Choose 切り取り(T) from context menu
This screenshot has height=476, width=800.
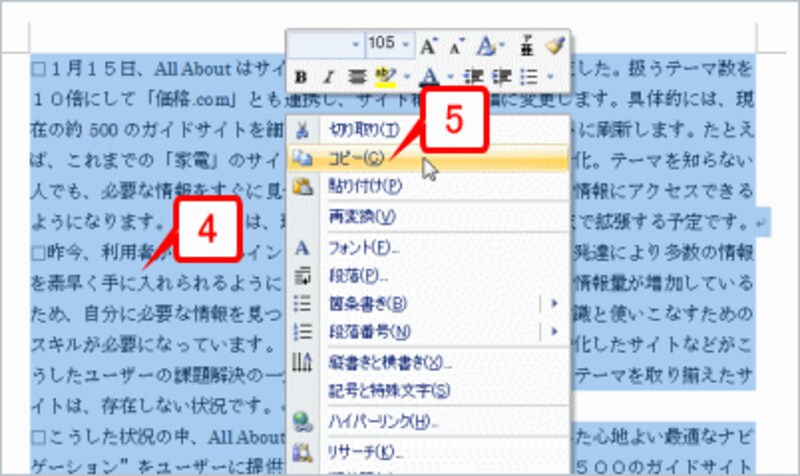tap(429, 130)
